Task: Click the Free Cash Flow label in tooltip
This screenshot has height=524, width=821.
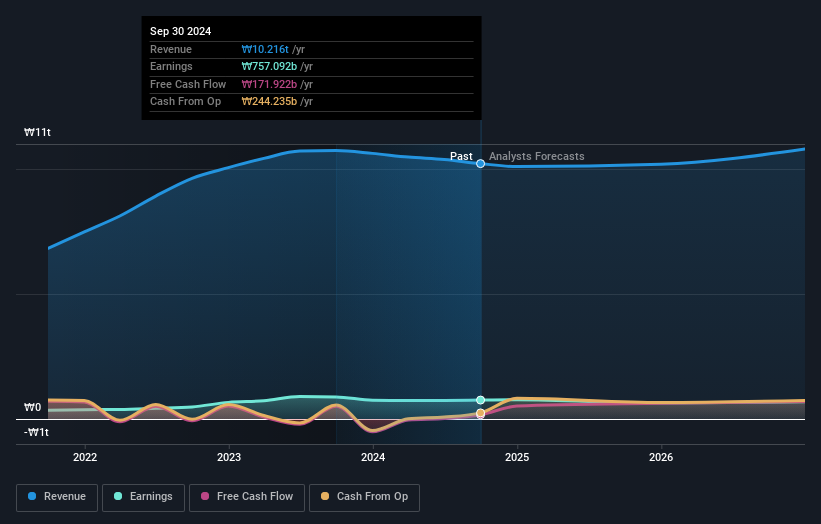Action: (x=188, y=84)
